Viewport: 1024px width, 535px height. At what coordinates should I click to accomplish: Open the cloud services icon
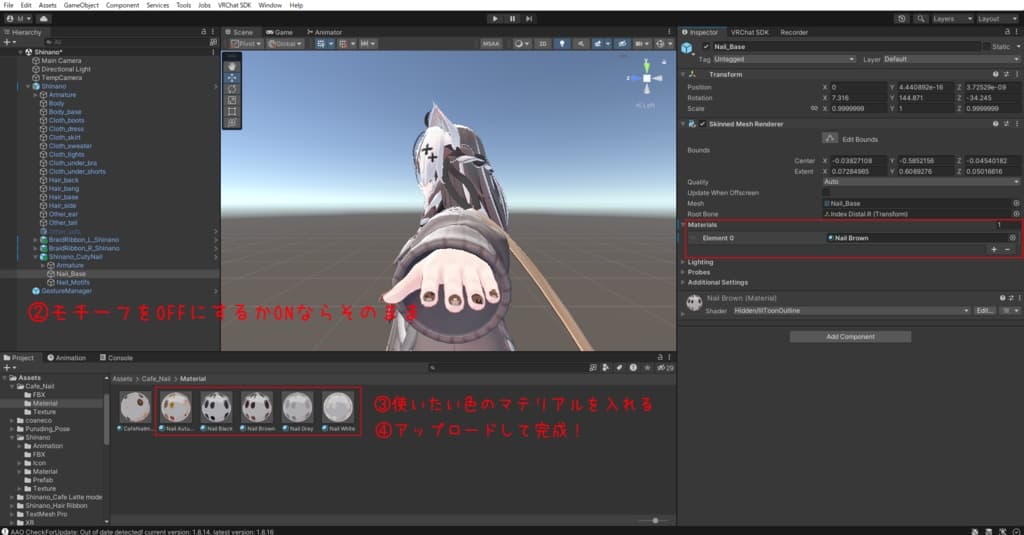click(43, 19)
